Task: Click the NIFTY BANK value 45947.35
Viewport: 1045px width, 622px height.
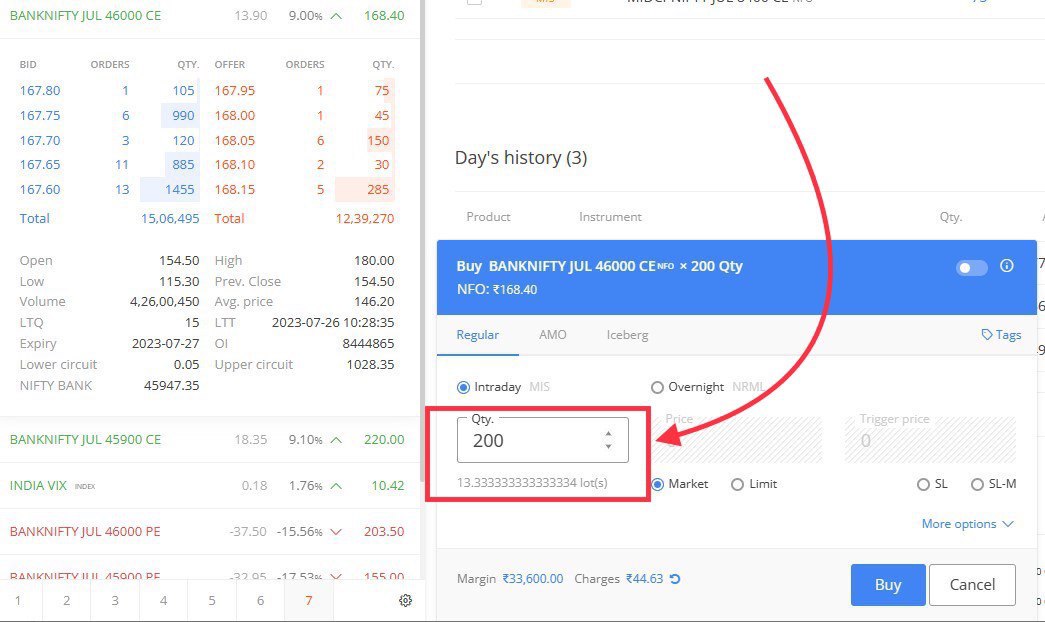Action: pyautogui.click(x=171, y=385)
